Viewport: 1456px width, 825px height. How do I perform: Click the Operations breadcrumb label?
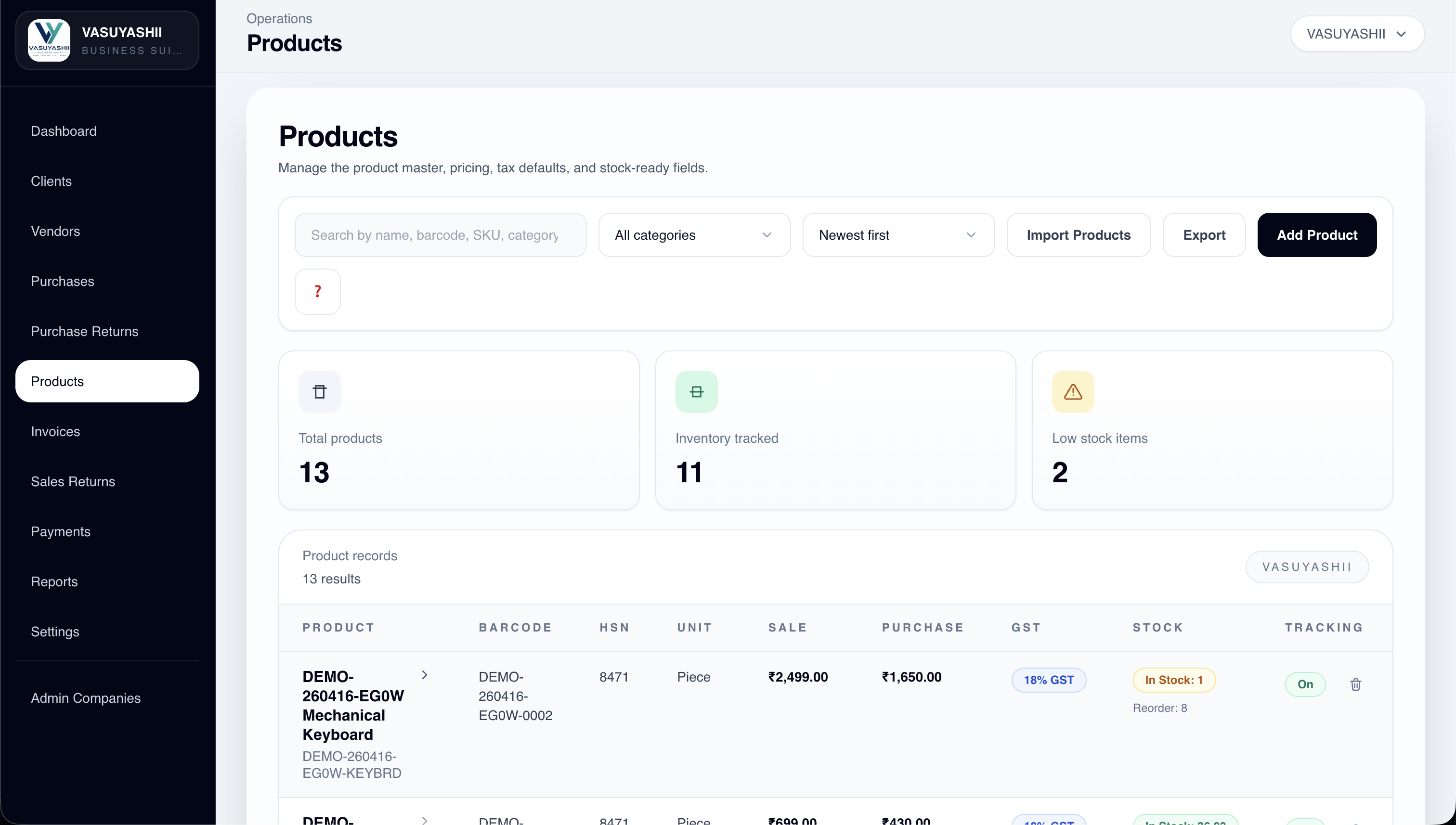[x=279, y=18]
